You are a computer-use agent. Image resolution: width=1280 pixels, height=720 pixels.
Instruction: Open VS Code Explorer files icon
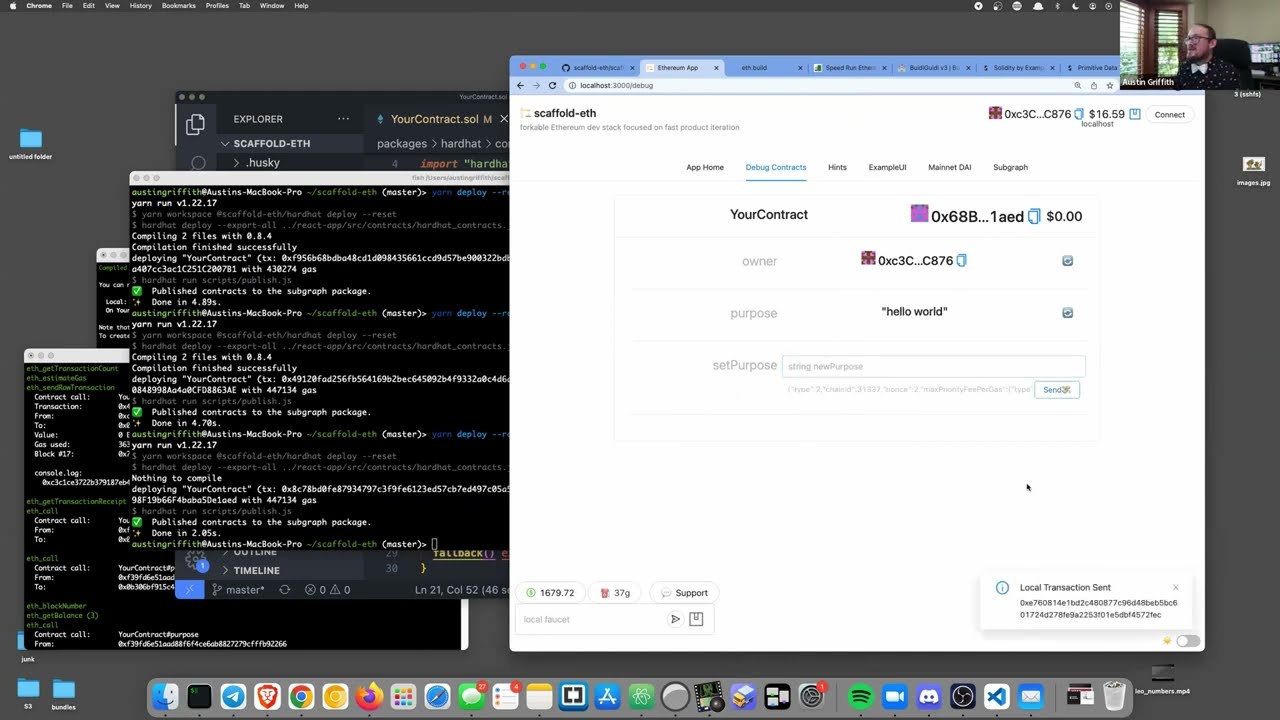tap(195, 124)
